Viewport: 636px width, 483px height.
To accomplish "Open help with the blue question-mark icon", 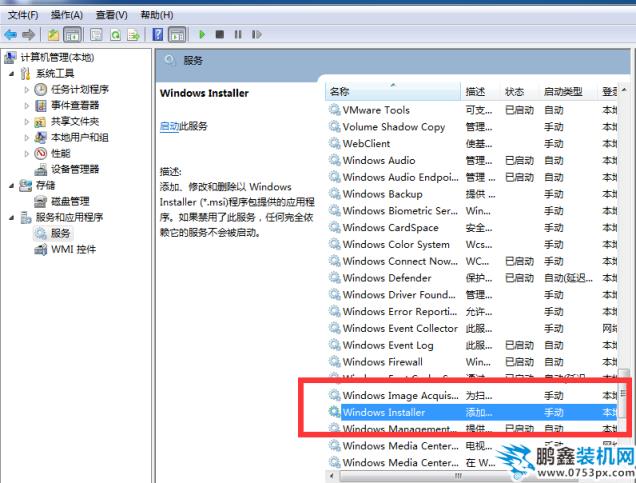I will click(x=157, y=35).
